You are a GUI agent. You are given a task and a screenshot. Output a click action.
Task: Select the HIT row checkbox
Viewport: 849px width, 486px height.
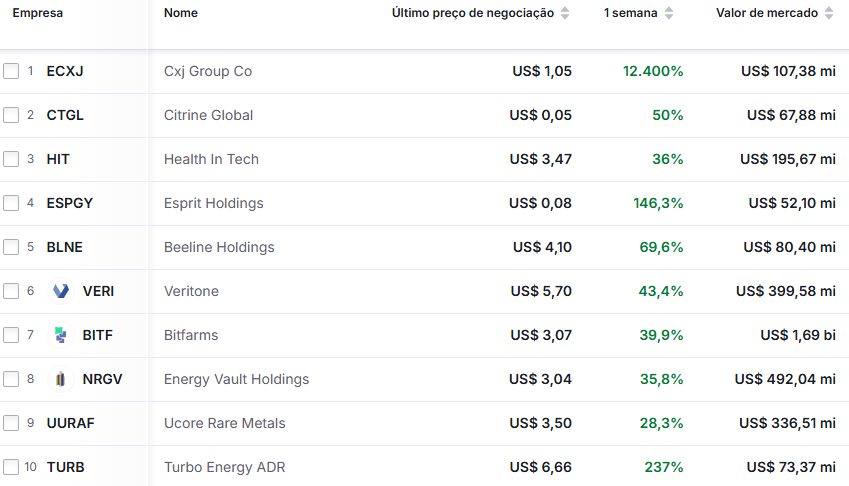pos(11,159)
